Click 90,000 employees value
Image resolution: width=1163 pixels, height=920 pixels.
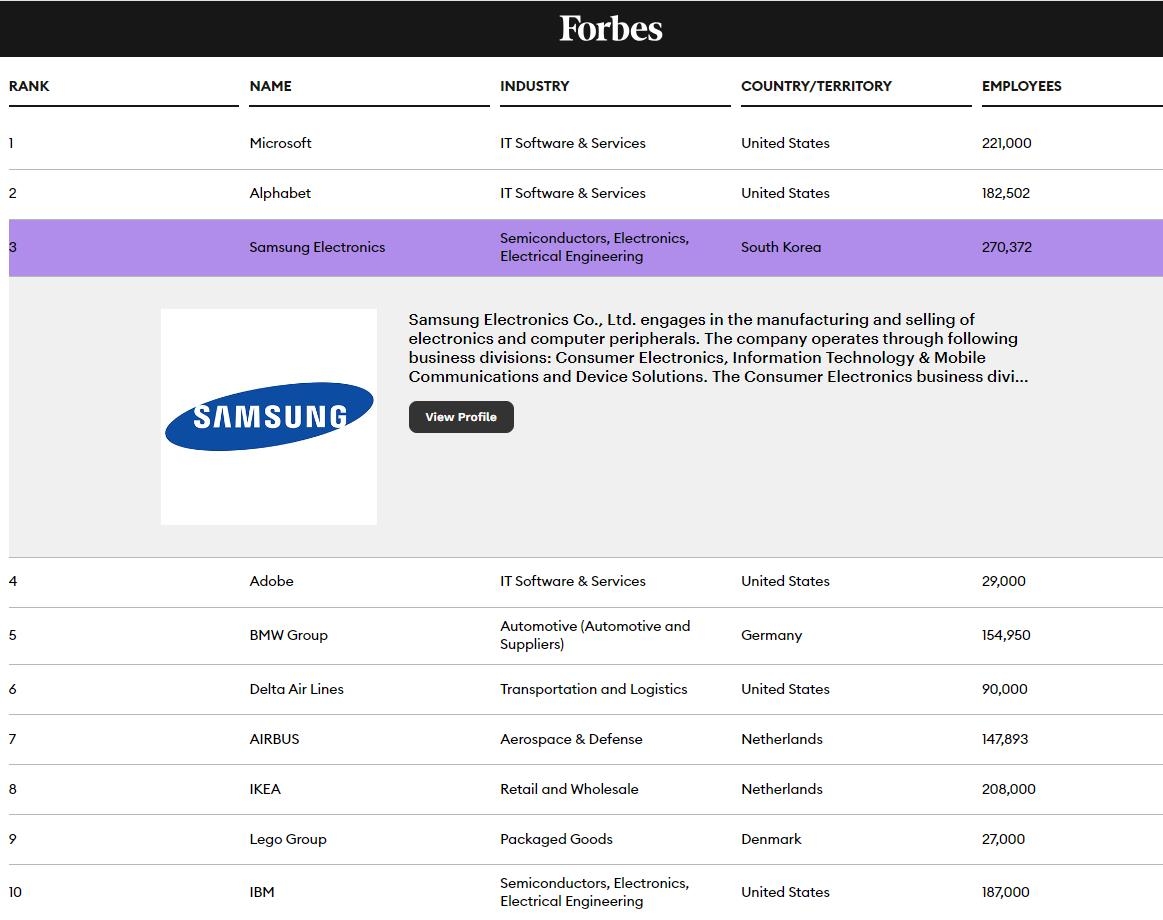click(1004, 689)
